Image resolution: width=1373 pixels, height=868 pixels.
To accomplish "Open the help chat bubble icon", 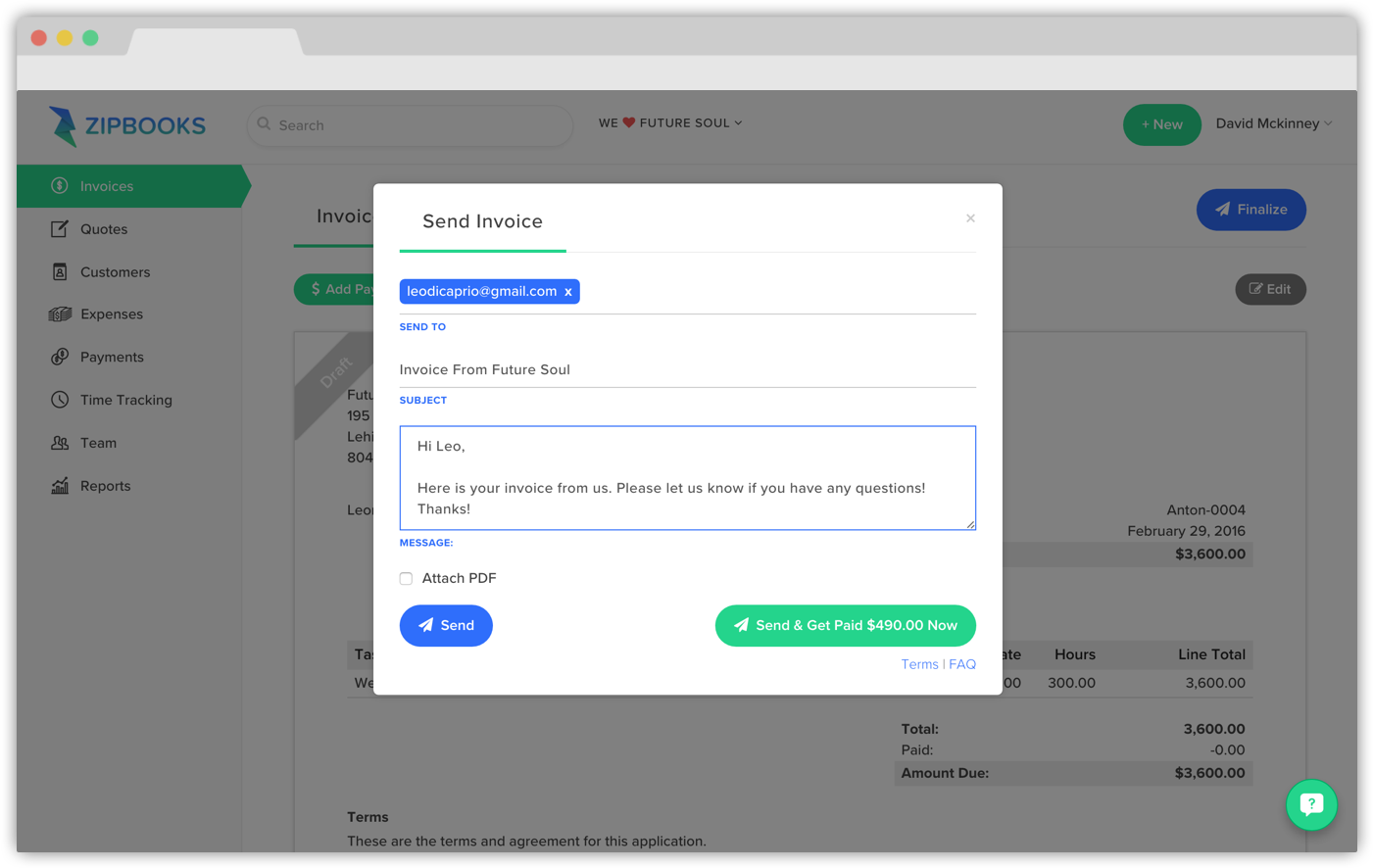I will (x=1311, y=804).
